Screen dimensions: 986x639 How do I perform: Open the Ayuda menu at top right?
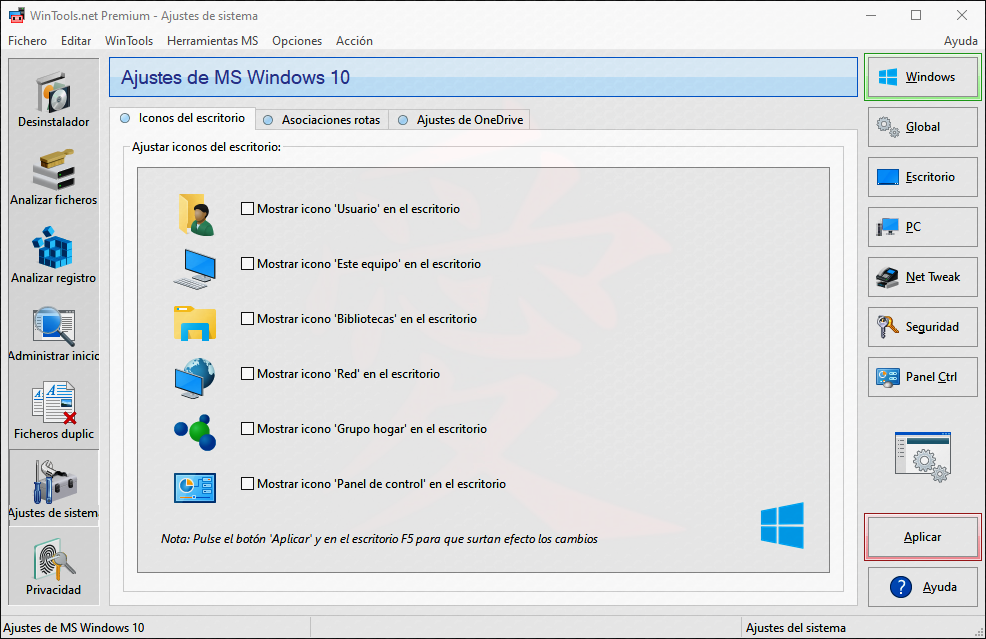click(960, 41)
